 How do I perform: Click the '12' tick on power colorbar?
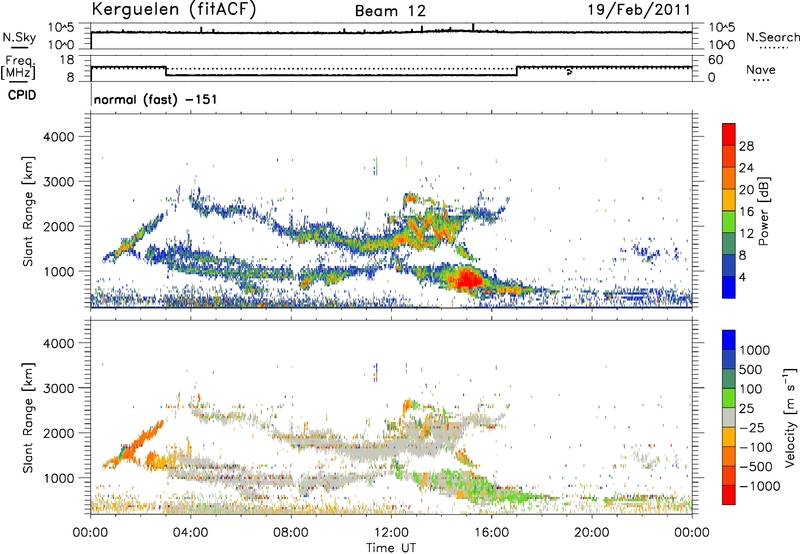[x=746, y=234]
